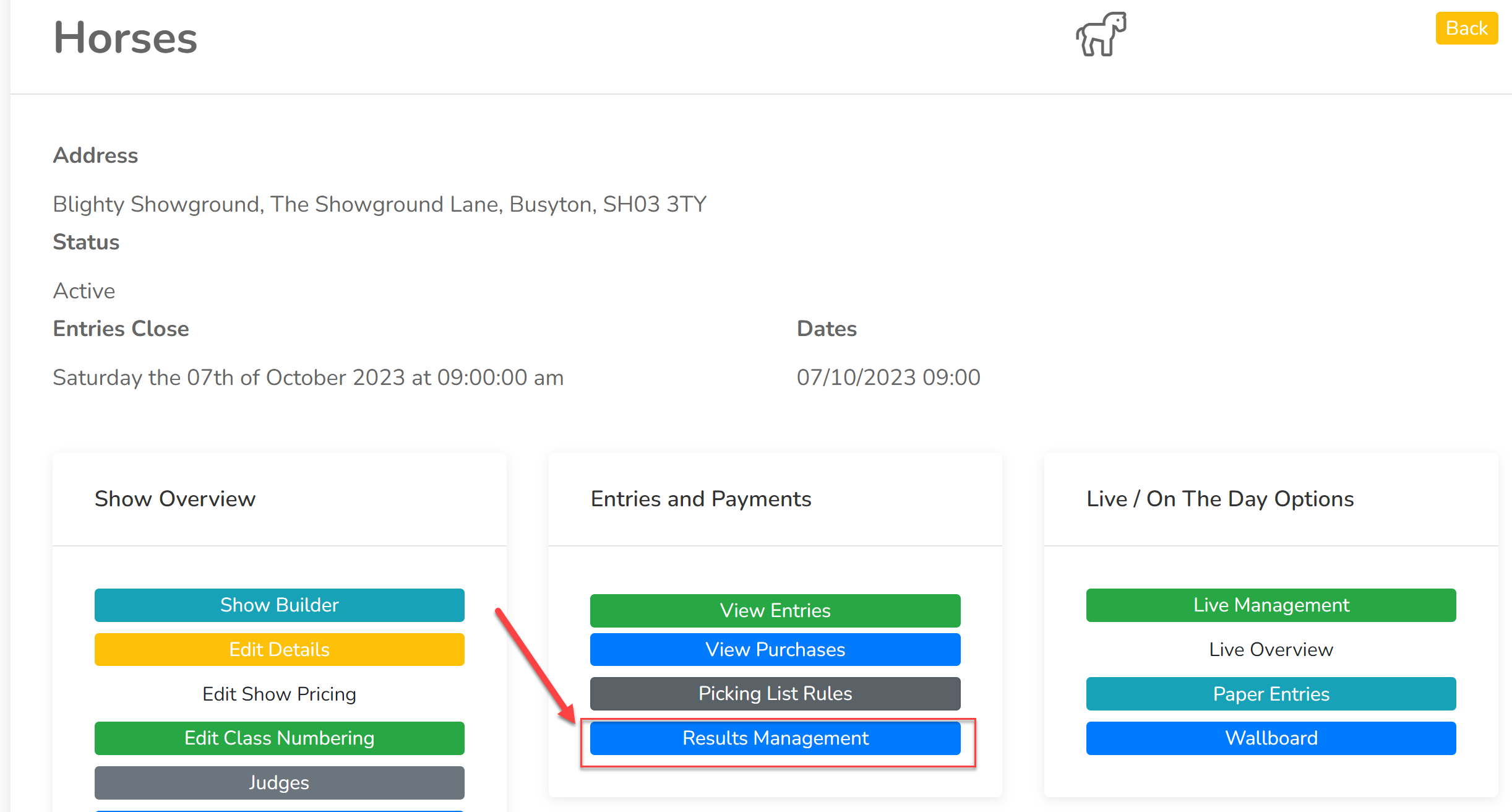1512x812 pixels.
Task: Click the Horses page title
Action: tap(125, 37)
